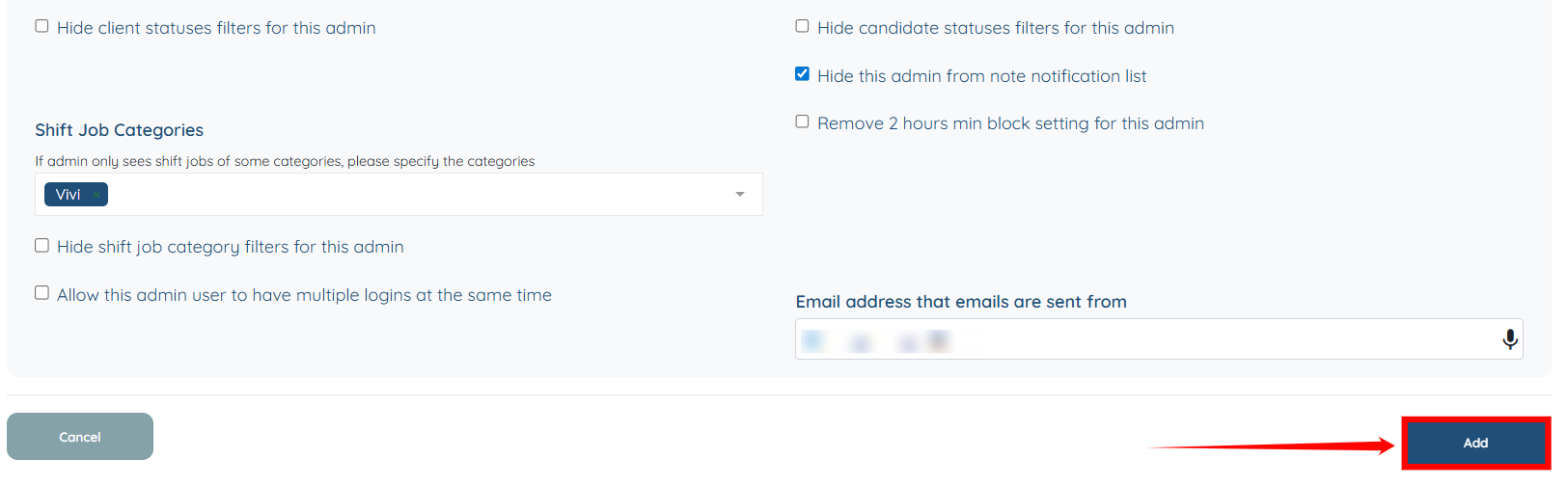This screenshot has width=1568, height=486.
Task: Click the "Remove 2 hours min block setting" label
Action: (x=1010, y=123)
